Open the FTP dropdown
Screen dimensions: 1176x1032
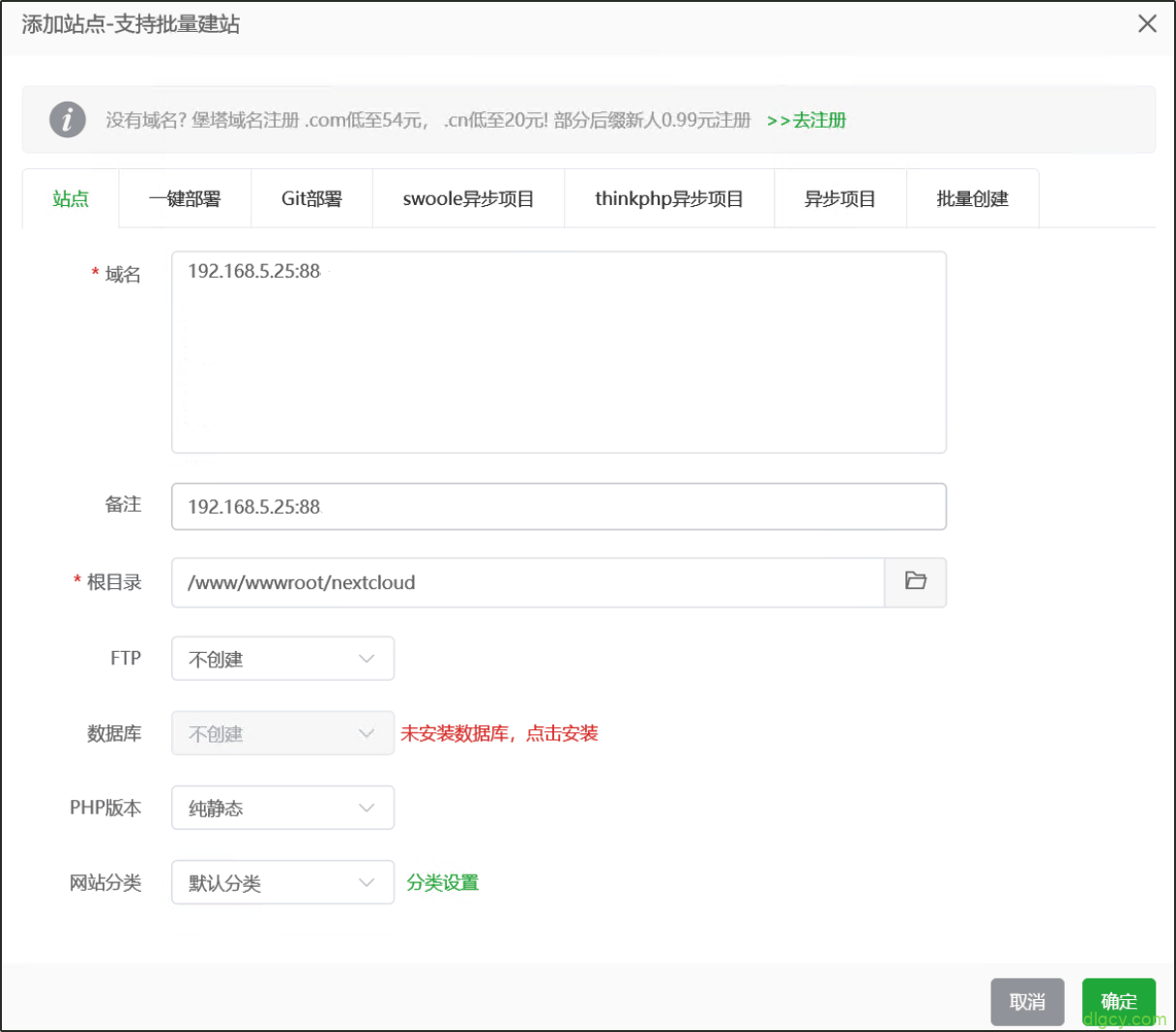(x=282, y=659)
